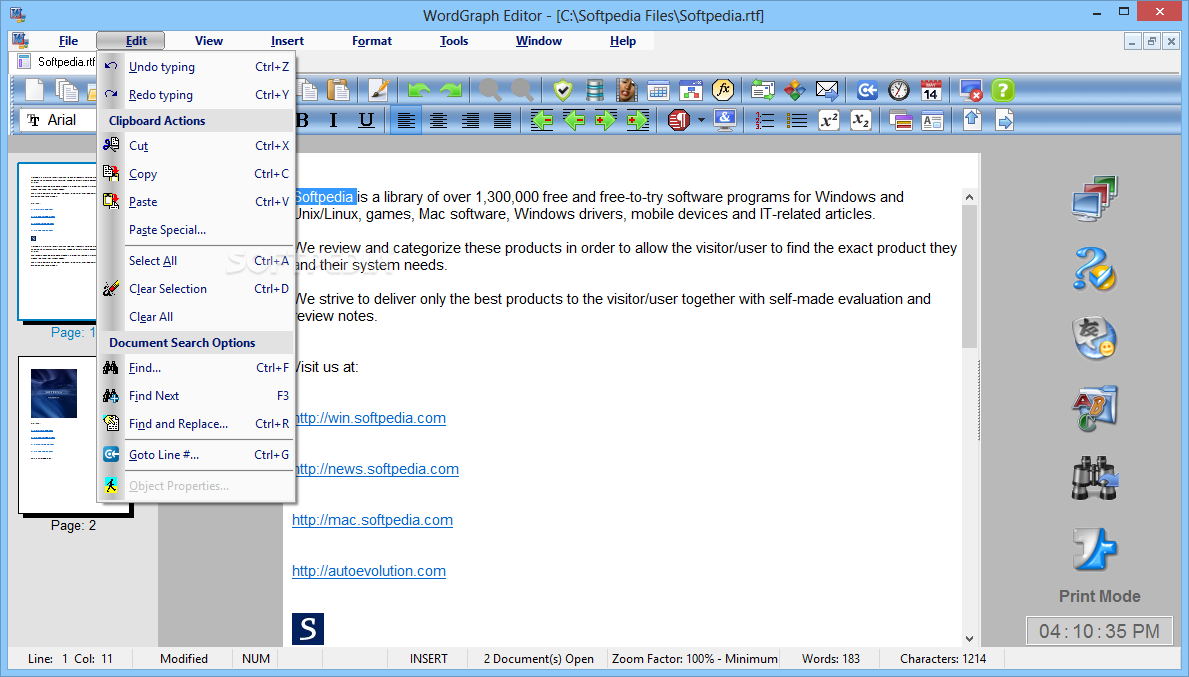The width and height of the screenshot is (1189, 677).
Task: Choose Find Next menu entry
Action: coord(196,396)
